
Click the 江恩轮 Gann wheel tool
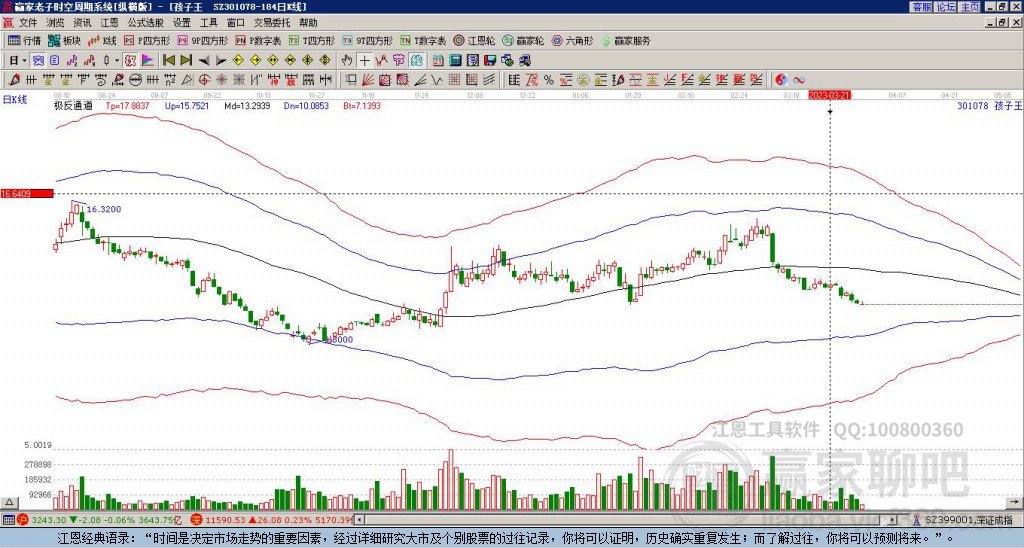pyautogui.click(x=474, y=41)
